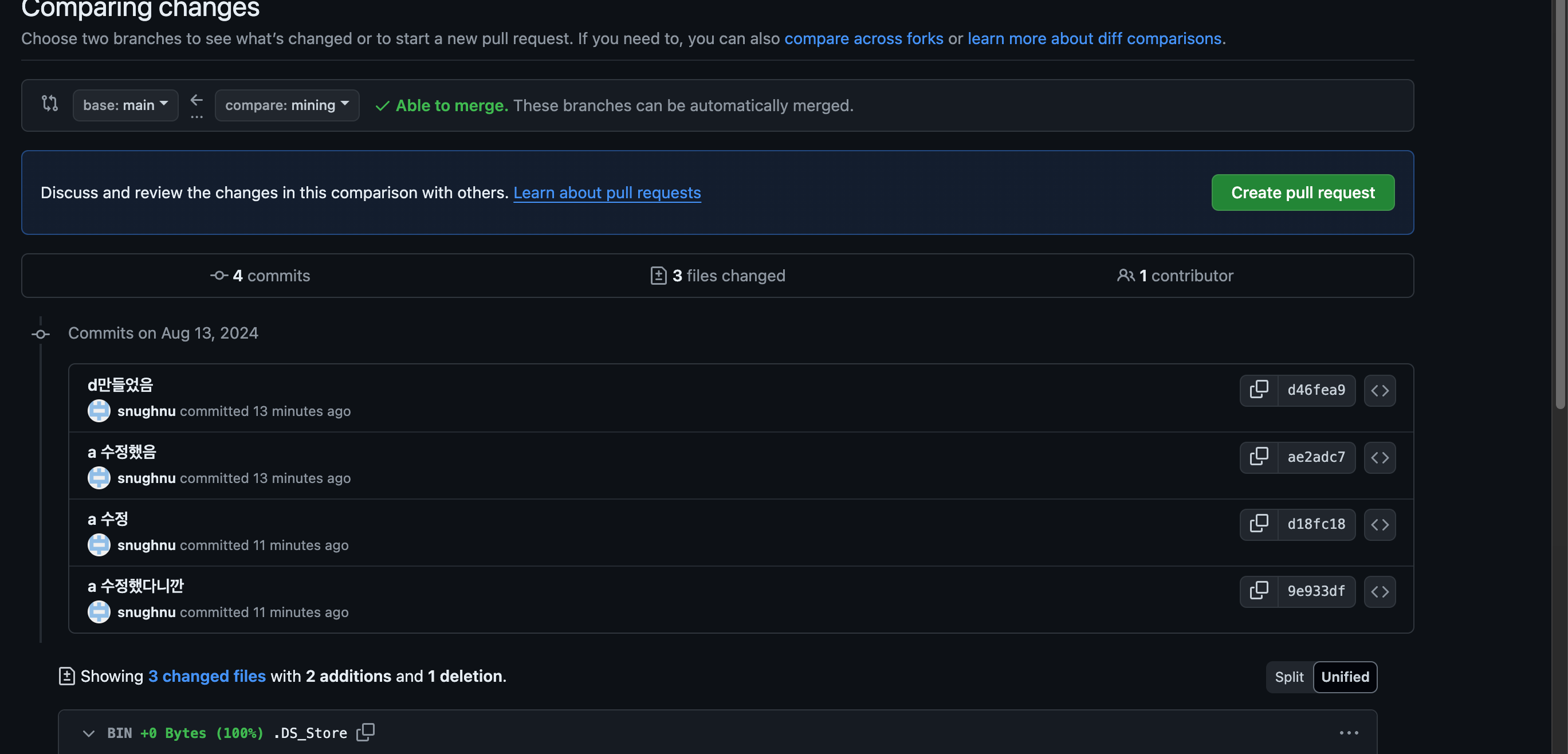Click the compare branches swap icon

point(50,104)
